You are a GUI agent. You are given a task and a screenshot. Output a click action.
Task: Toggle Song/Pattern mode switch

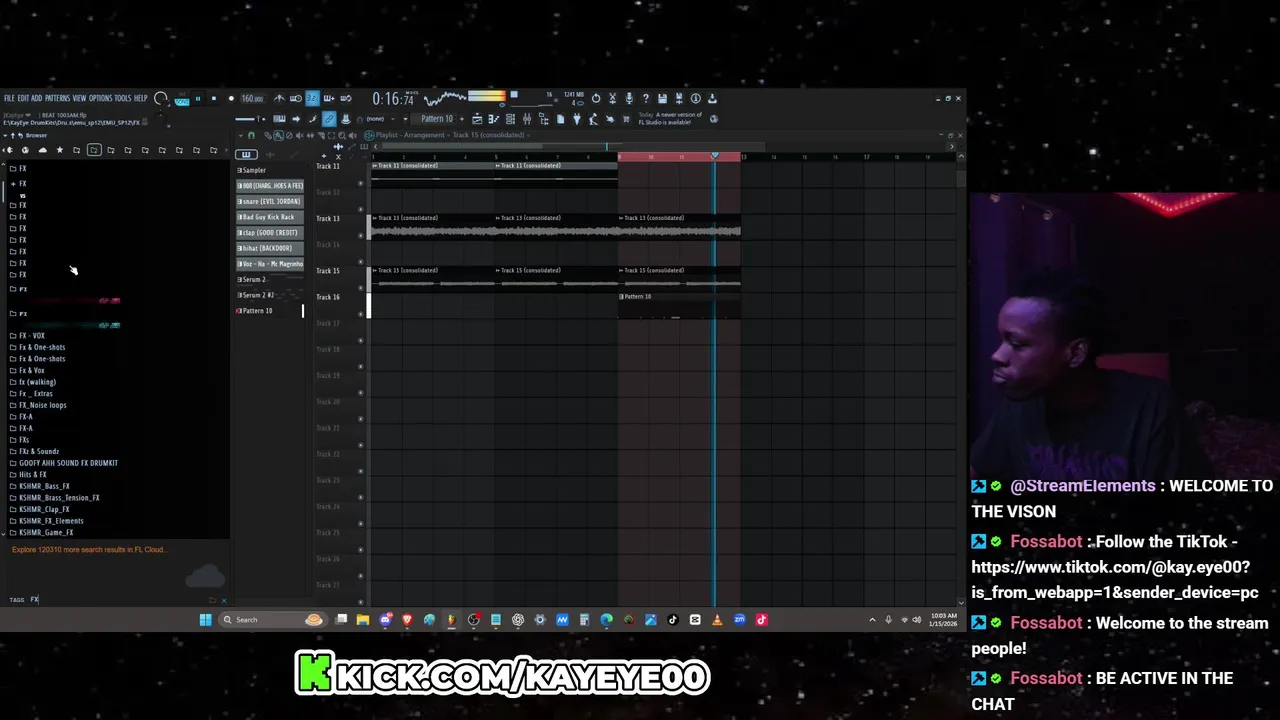182,98
